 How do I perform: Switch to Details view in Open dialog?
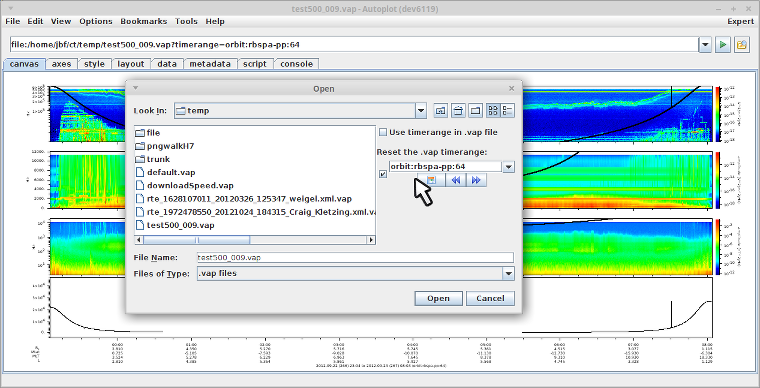[507, 110]
